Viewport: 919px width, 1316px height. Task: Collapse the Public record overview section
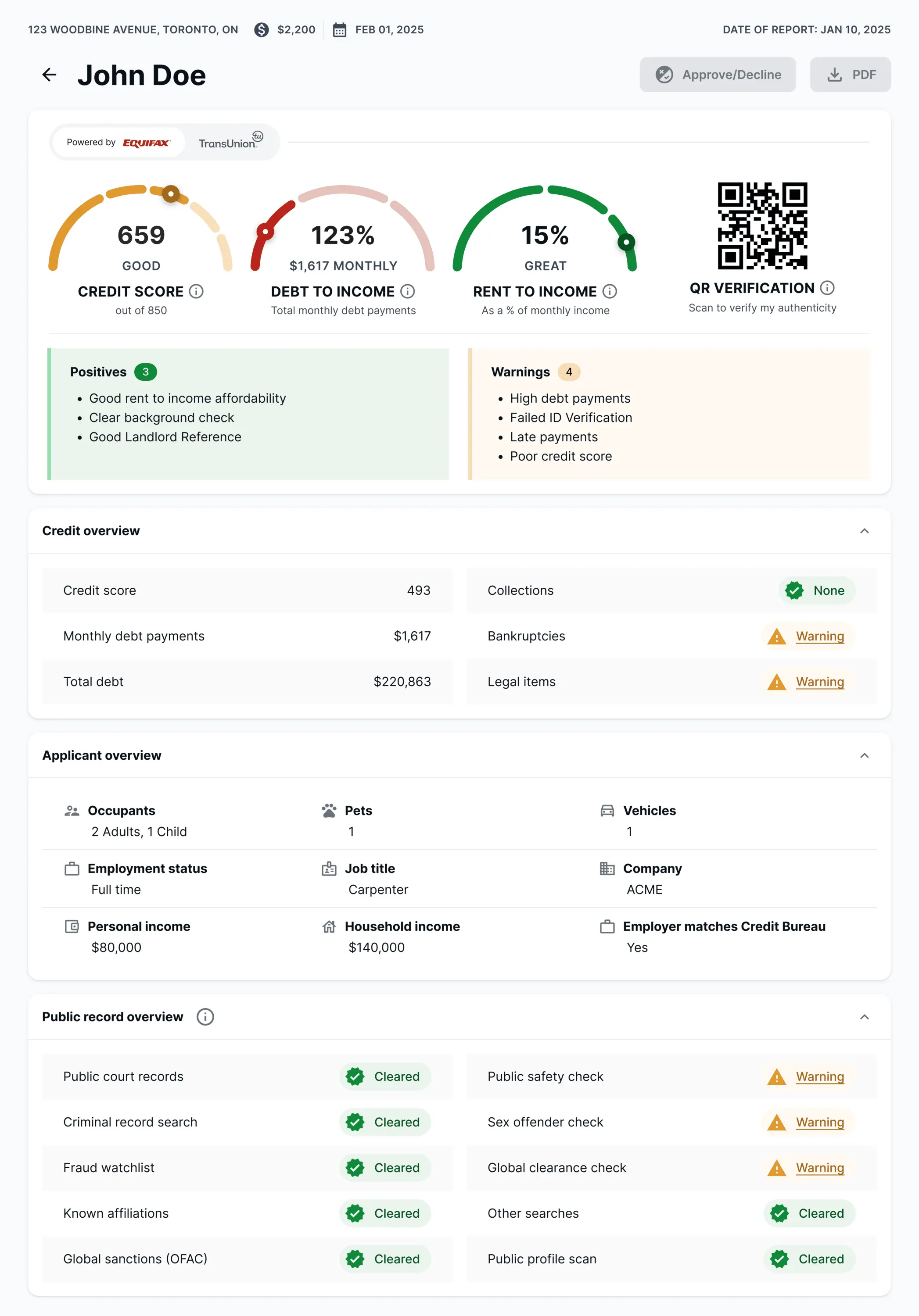point(864,1017)
